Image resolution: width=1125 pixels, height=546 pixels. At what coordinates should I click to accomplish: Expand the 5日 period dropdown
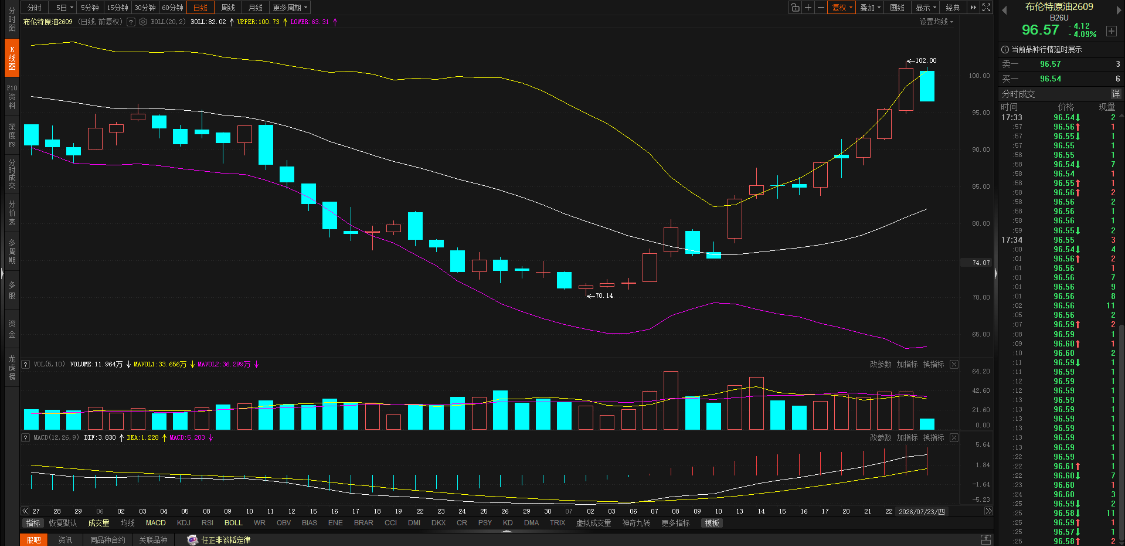[65, 7]
